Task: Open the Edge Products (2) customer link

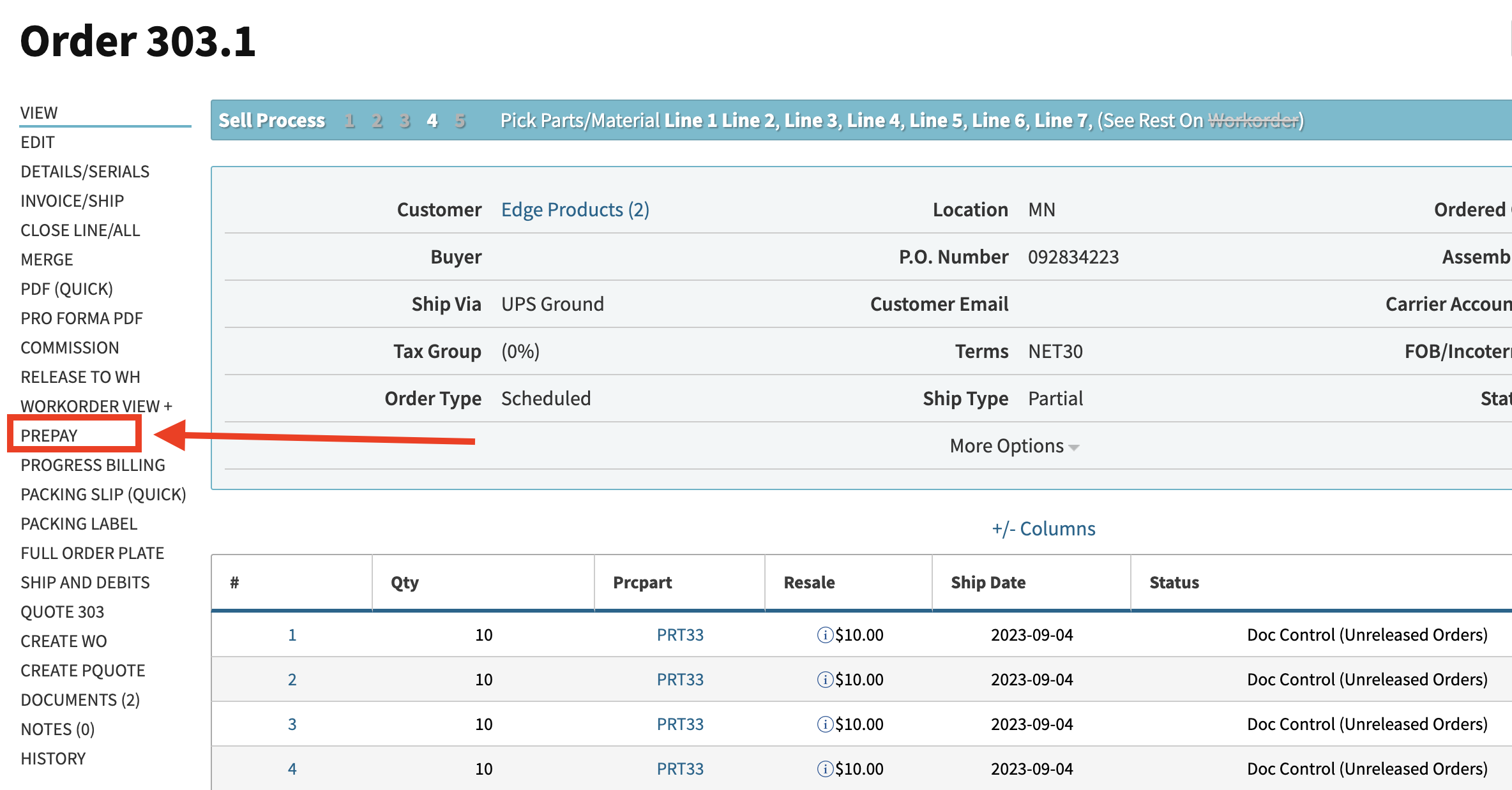Action: pos(575,210)
